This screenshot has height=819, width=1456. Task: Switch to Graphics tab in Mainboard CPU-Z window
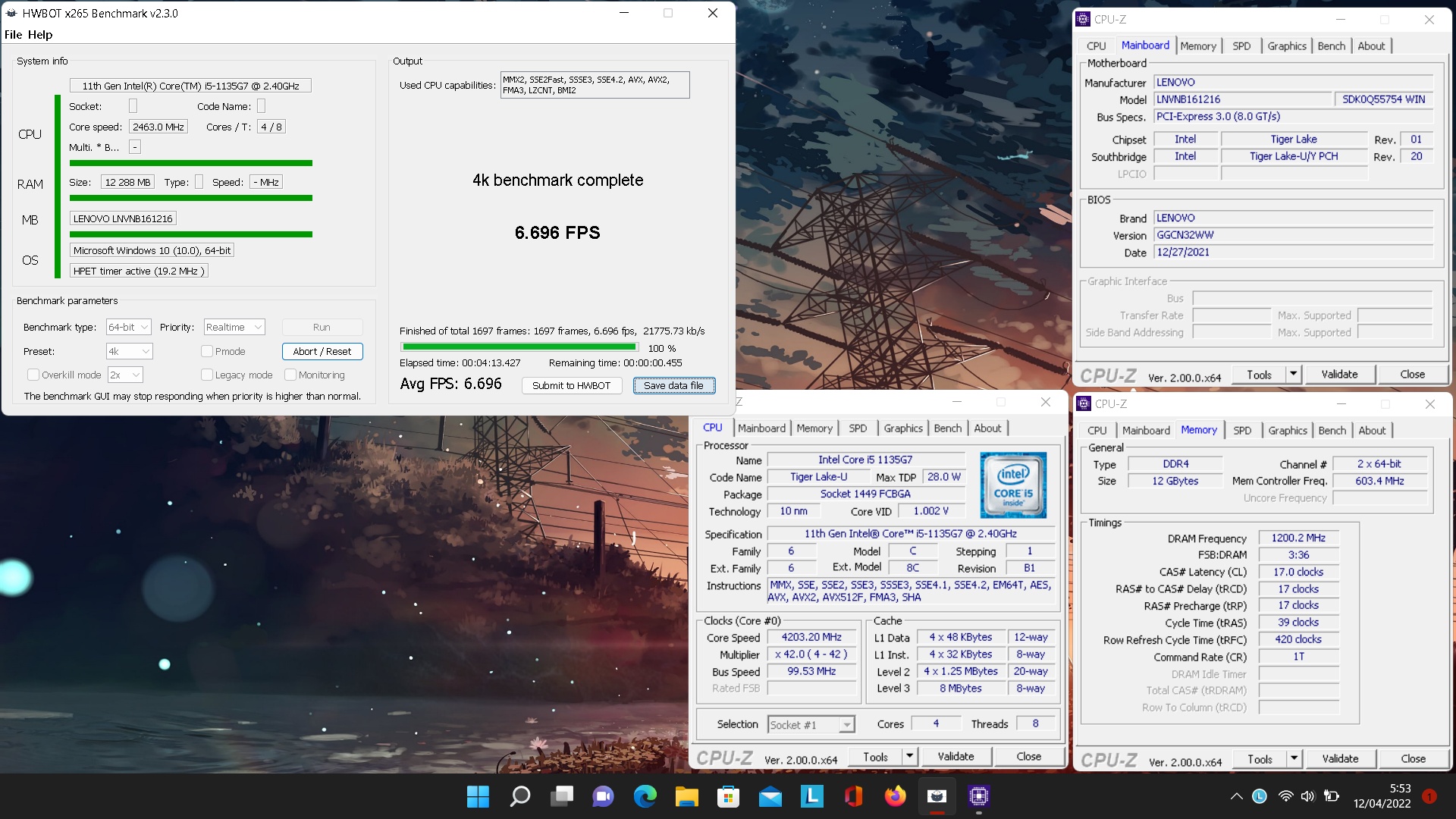coord(1287,45)
